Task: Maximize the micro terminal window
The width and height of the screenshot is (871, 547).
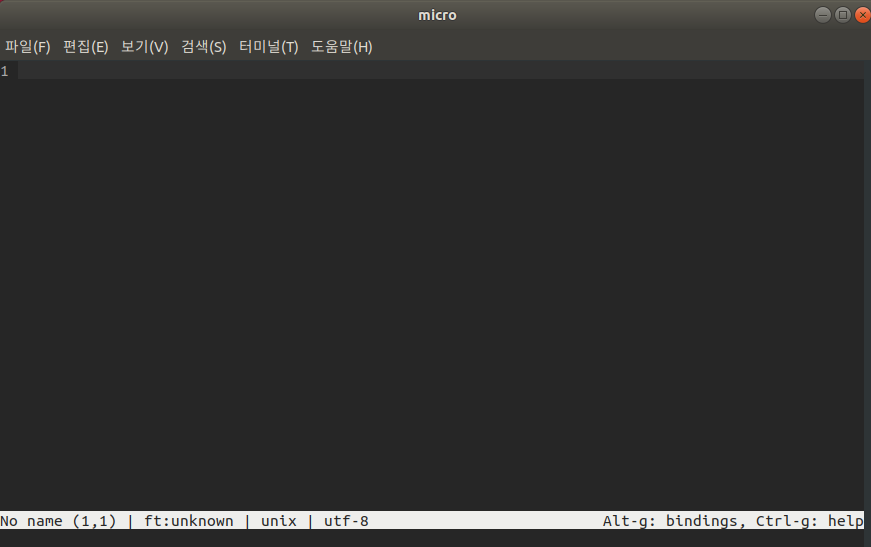Action: pyautogui.click(x=843, y=15)
